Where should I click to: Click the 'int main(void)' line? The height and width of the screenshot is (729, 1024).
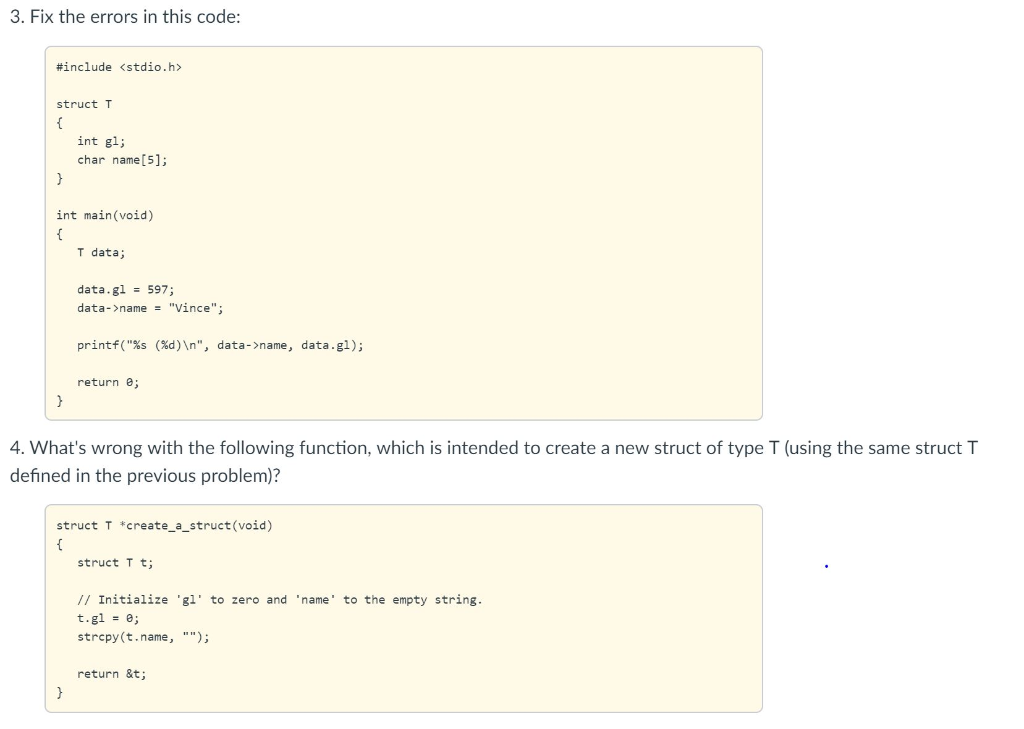coord(104,216)
